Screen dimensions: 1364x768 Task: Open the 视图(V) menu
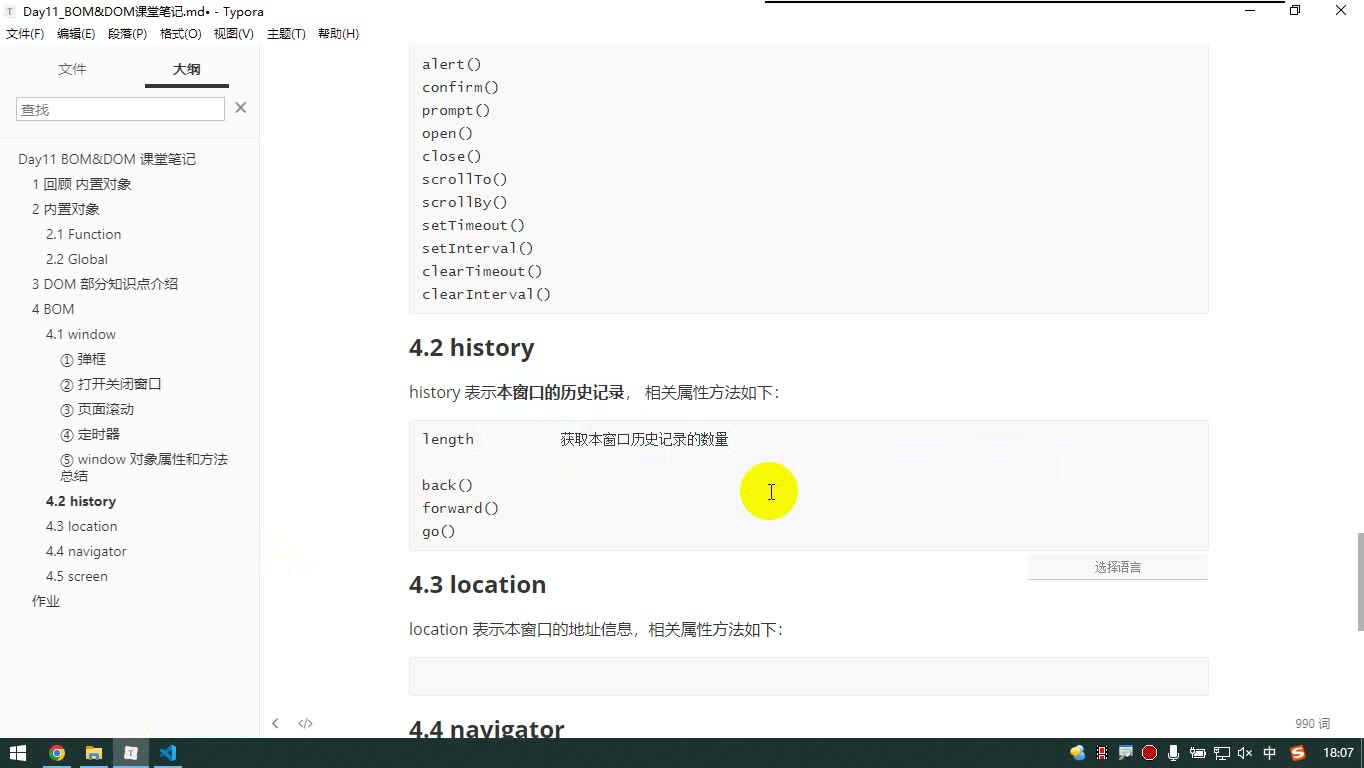coord(233,34)
